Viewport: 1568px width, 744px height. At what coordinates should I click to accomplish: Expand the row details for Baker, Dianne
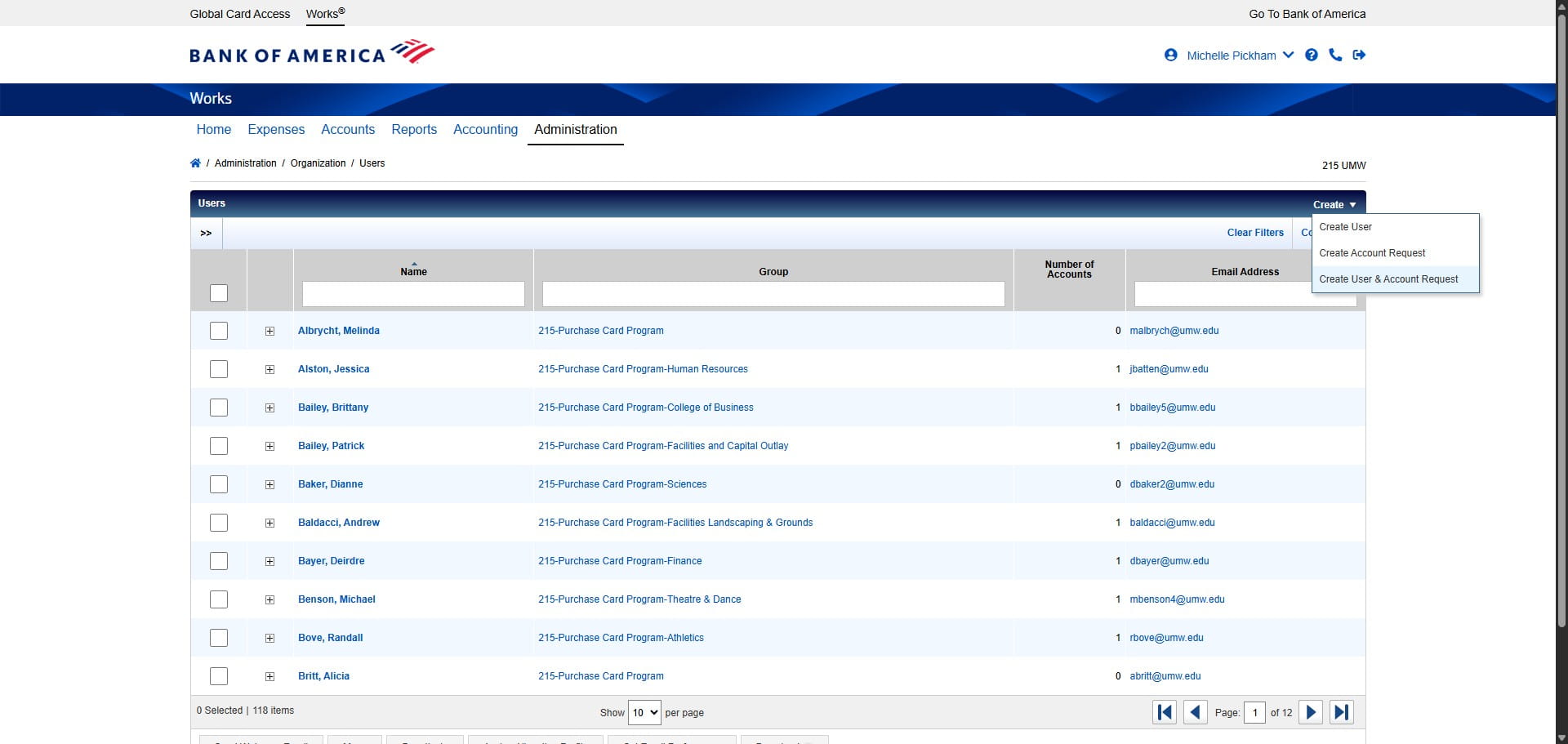[269, 484]
